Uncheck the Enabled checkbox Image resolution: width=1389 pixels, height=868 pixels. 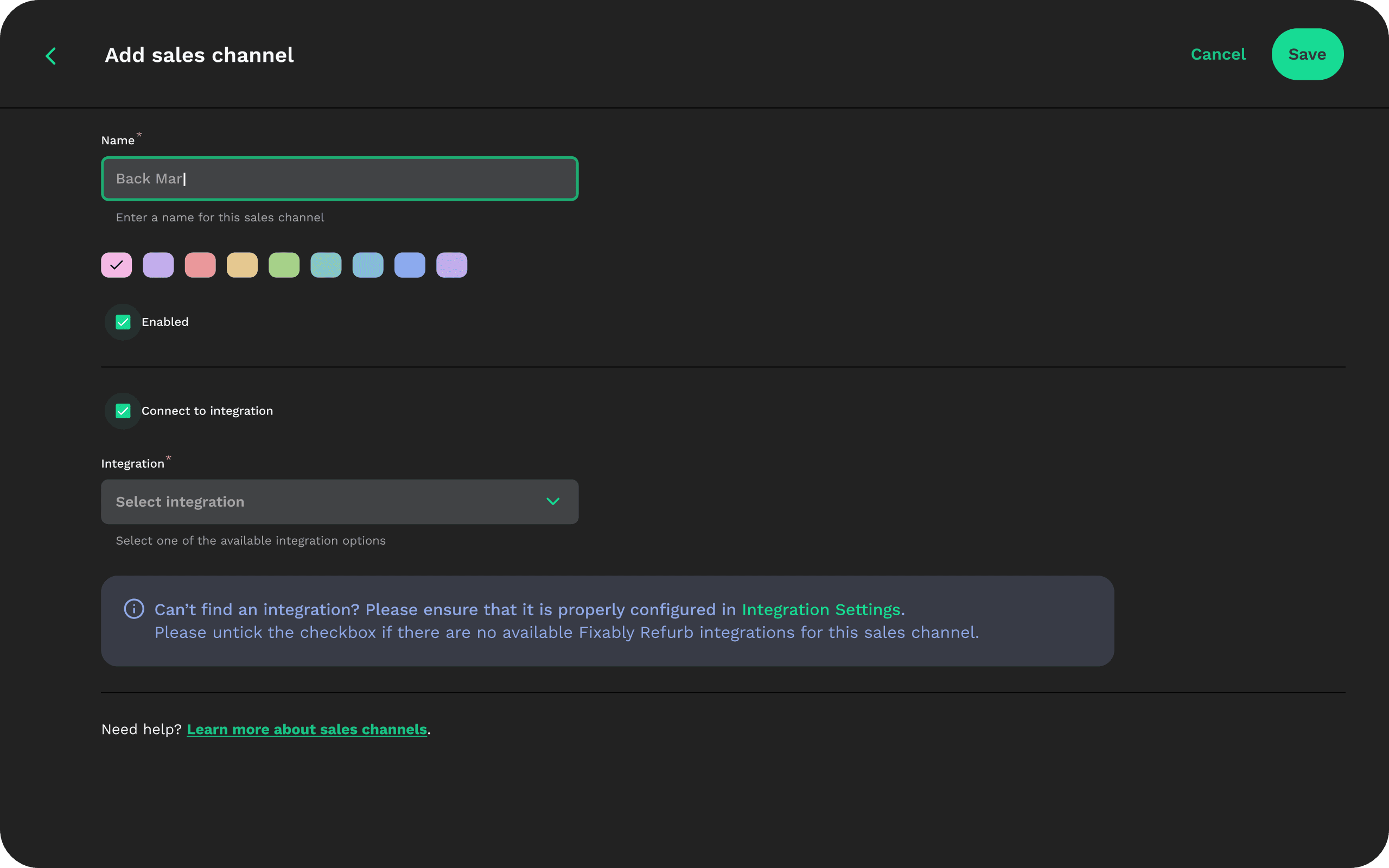tap(123, 322)
